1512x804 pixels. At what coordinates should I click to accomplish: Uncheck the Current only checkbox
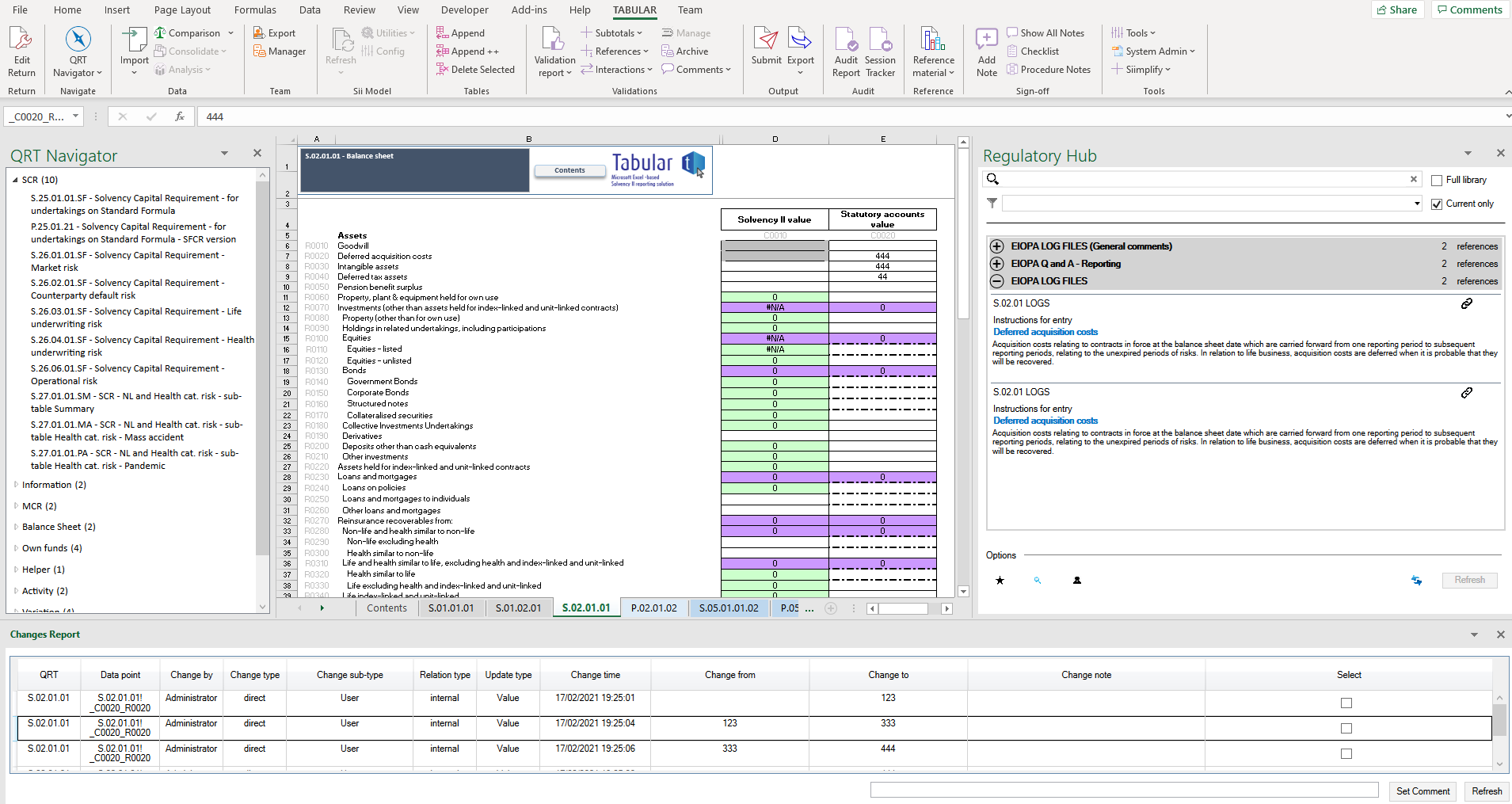[1437, 204]
